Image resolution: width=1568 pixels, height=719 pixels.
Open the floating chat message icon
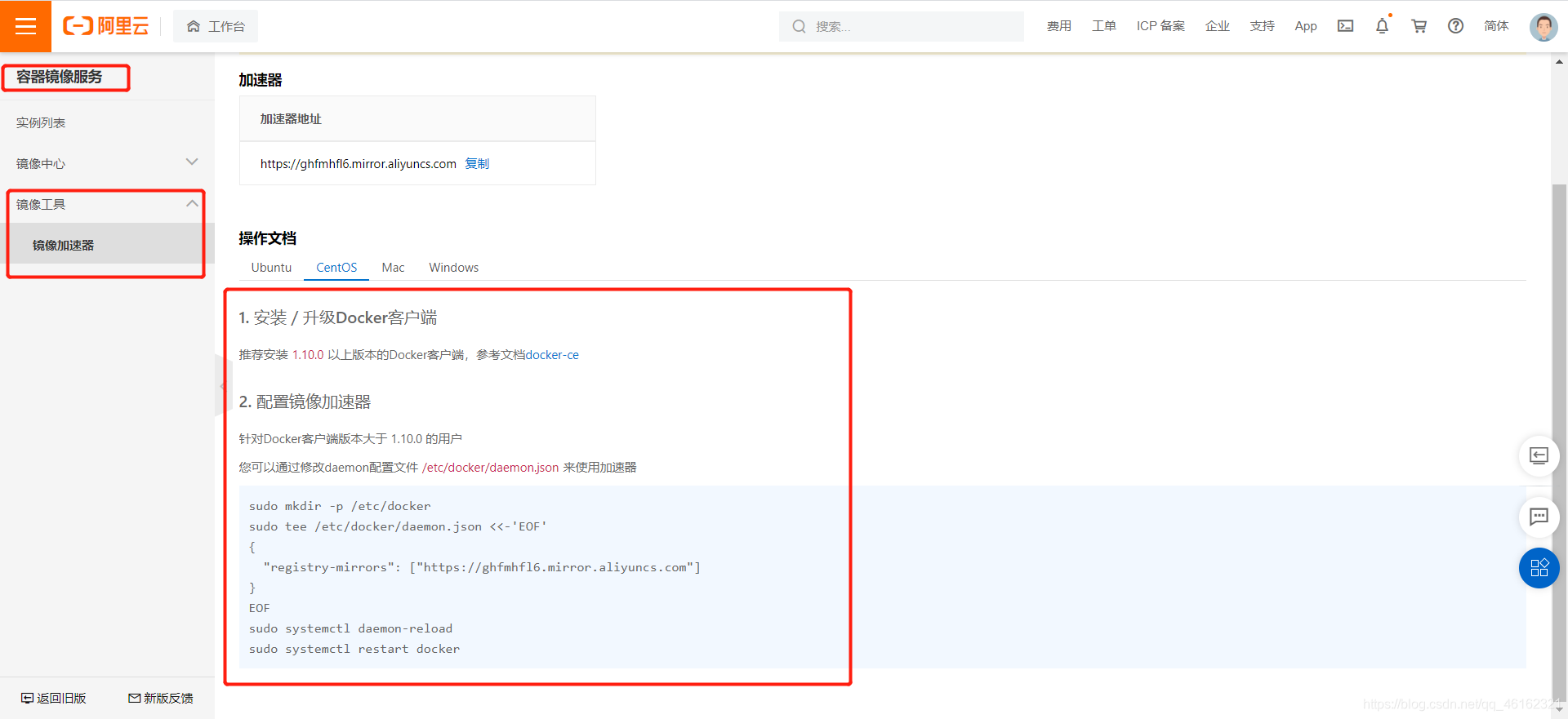[1539, 517]
